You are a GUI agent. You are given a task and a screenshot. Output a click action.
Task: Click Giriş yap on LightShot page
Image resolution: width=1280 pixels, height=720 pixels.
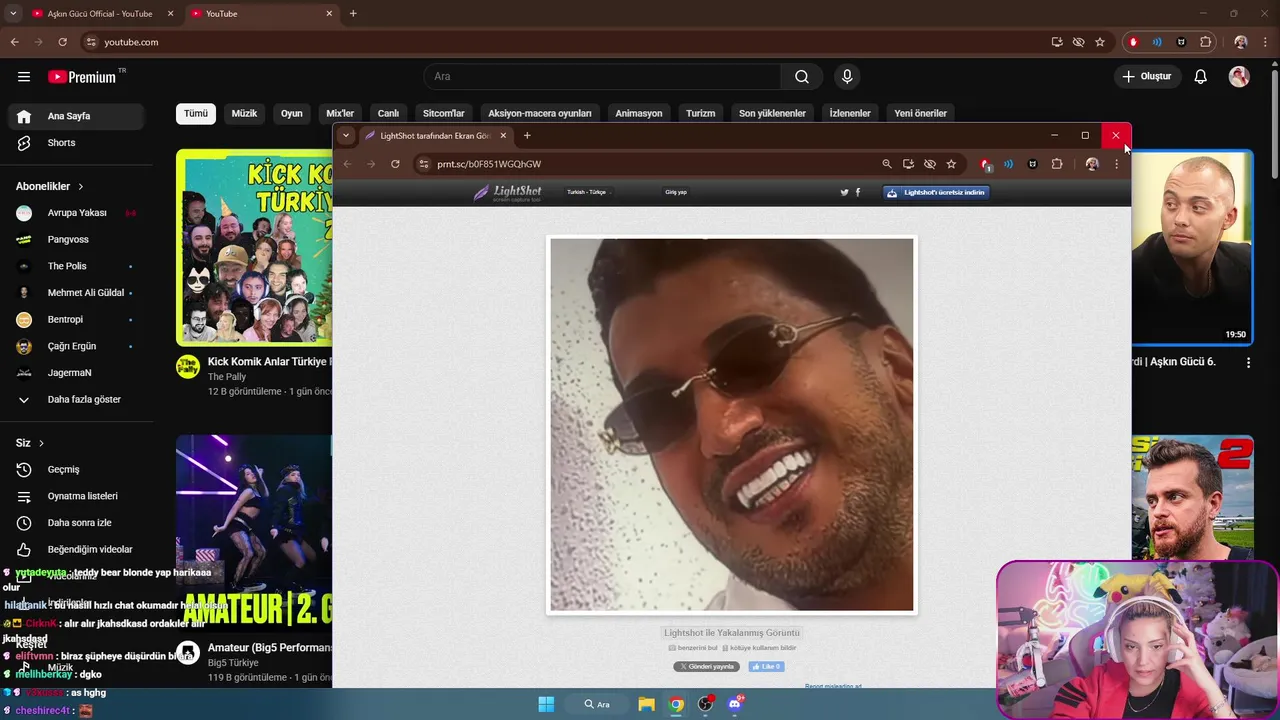[676, 192]
